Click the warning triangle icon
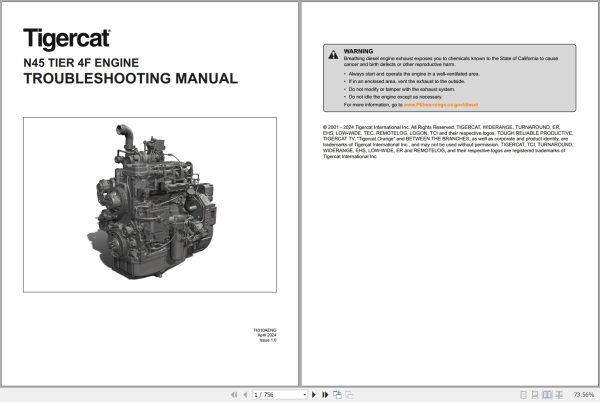 point(333,55)
